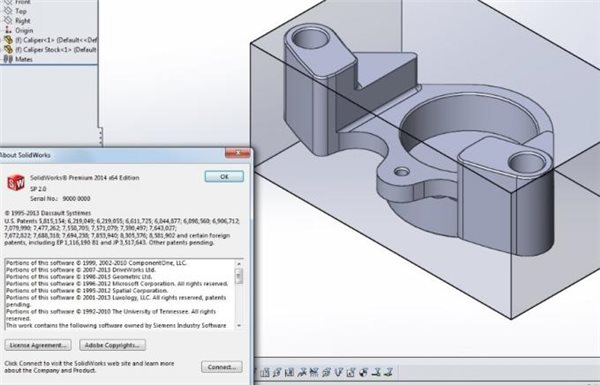Click the Siemens Industry Software credit line
The width and height of the screenshot is (600, 385).
116,325
